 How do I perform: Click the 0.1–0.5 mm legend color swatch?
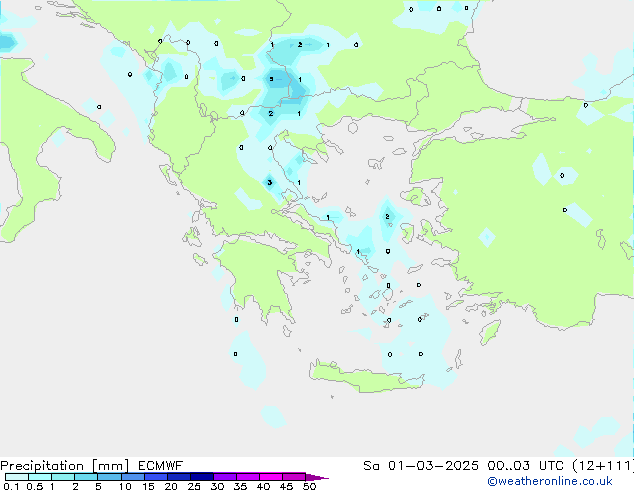(x=17, y=477)
